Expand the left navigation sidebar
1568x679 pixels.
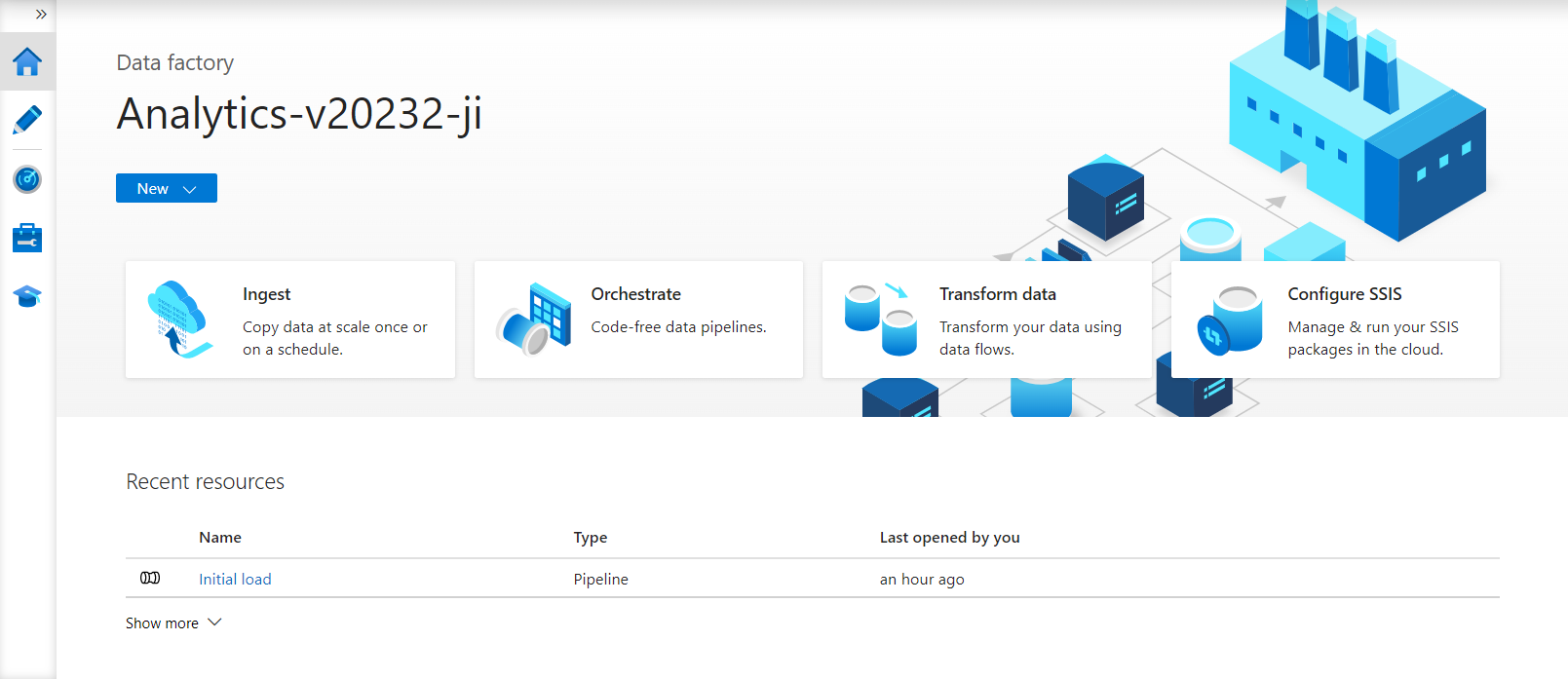pyautogui.click(x=41, y=15)
